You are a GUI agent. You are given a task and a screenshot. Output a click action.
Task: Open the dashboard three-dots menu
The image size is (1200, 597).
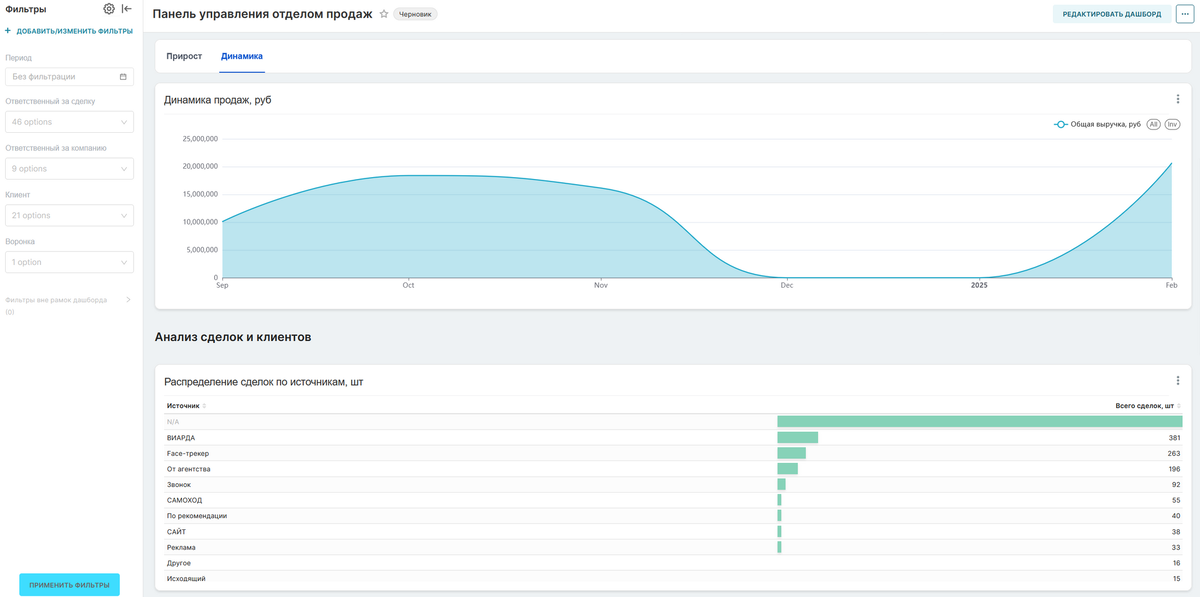(1184, 14)
